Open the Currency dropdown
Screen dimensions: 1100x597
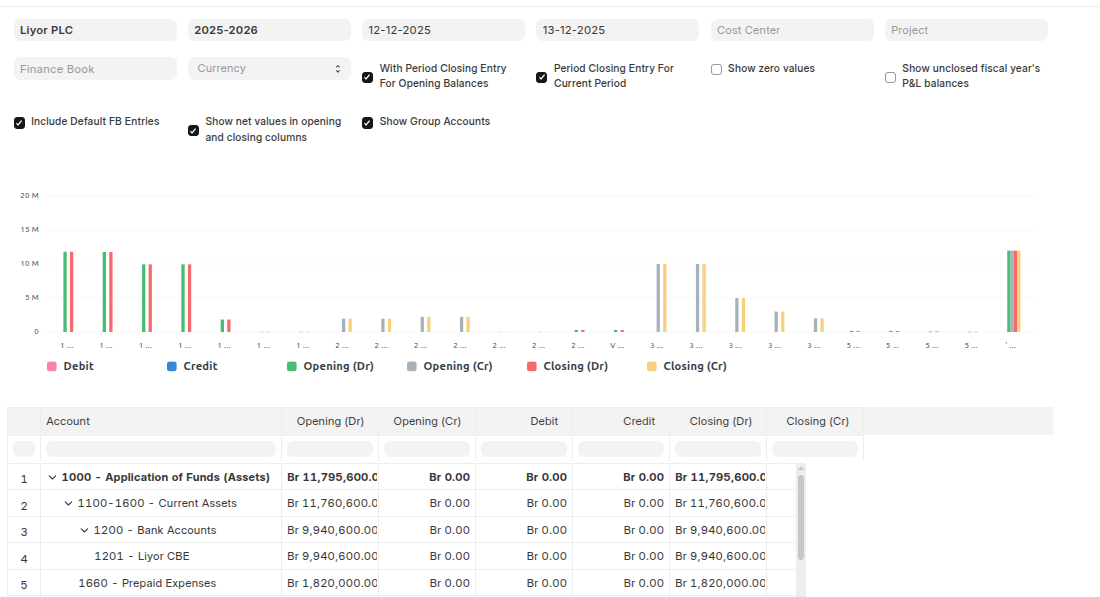269,69
